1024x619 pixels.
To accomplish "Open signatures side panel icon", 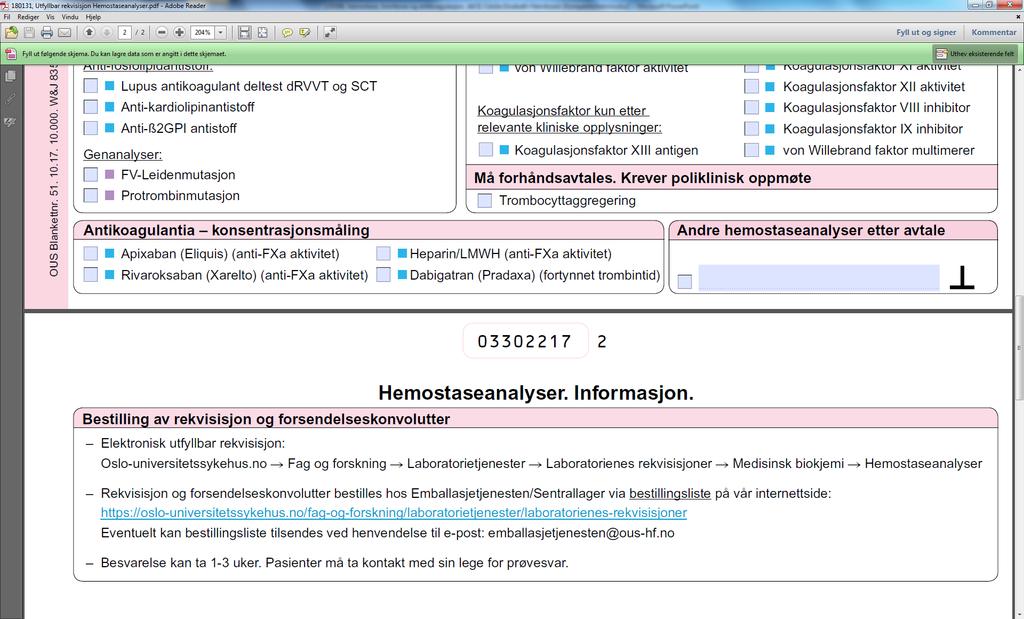I will (x=10, y=122).
